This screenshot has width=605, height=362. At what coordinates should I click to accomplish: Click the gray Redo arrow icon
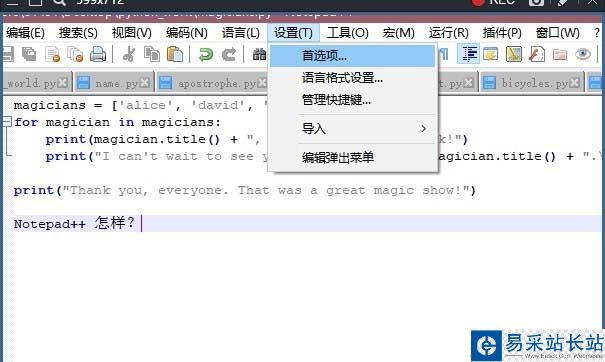tap(229, 54)
